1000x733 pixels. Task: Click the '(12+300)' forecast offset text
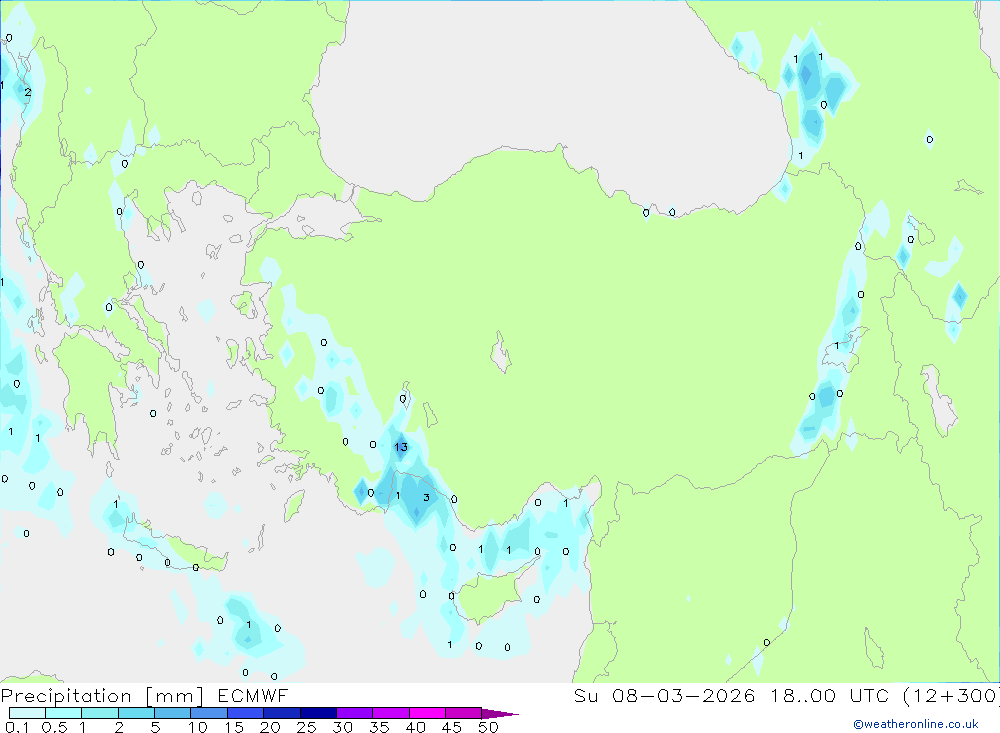951,696
